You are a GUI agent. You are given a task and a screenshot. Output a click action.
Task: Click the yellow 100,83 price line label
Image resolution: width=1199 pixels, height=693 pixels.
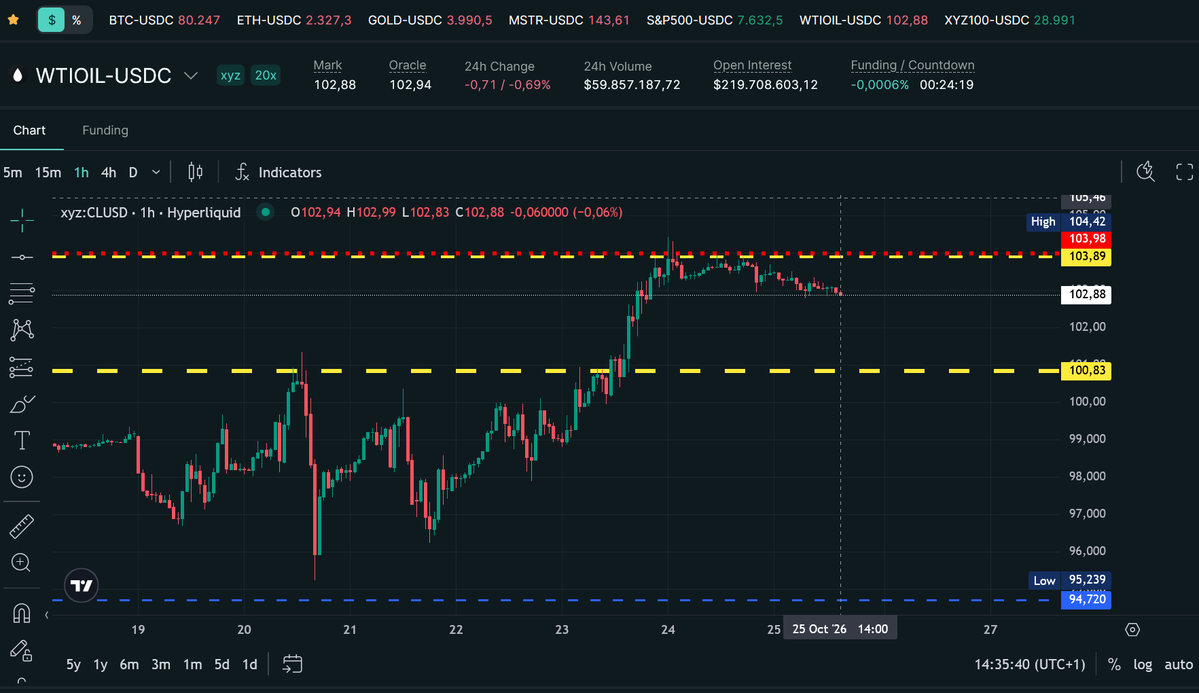pyautogui.click(x=1086, y=371)
